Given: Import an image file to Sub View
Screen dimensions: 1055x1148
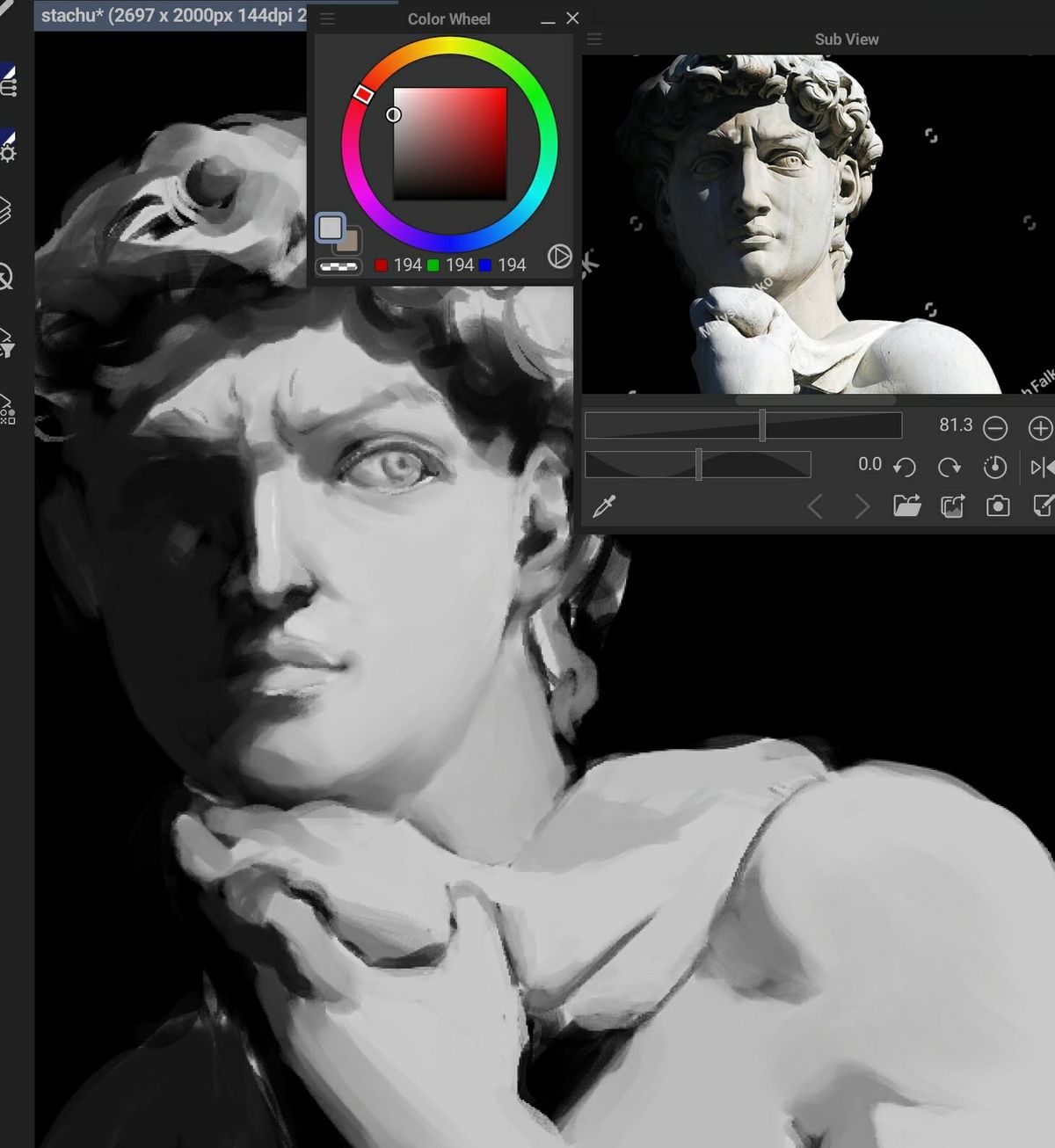Looking at the screenshot, I should (907, 505).
